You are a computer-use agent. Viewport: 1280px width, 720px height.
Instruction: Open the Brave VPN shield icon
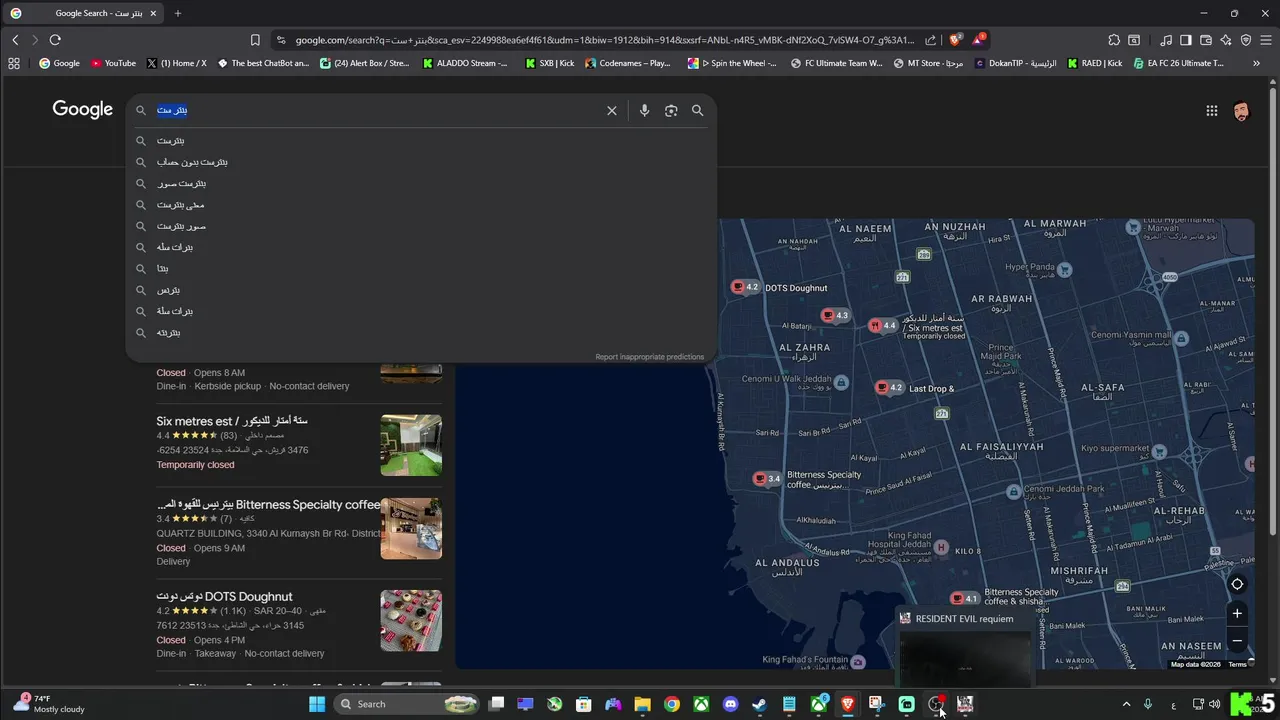[x=1246, y=40]
